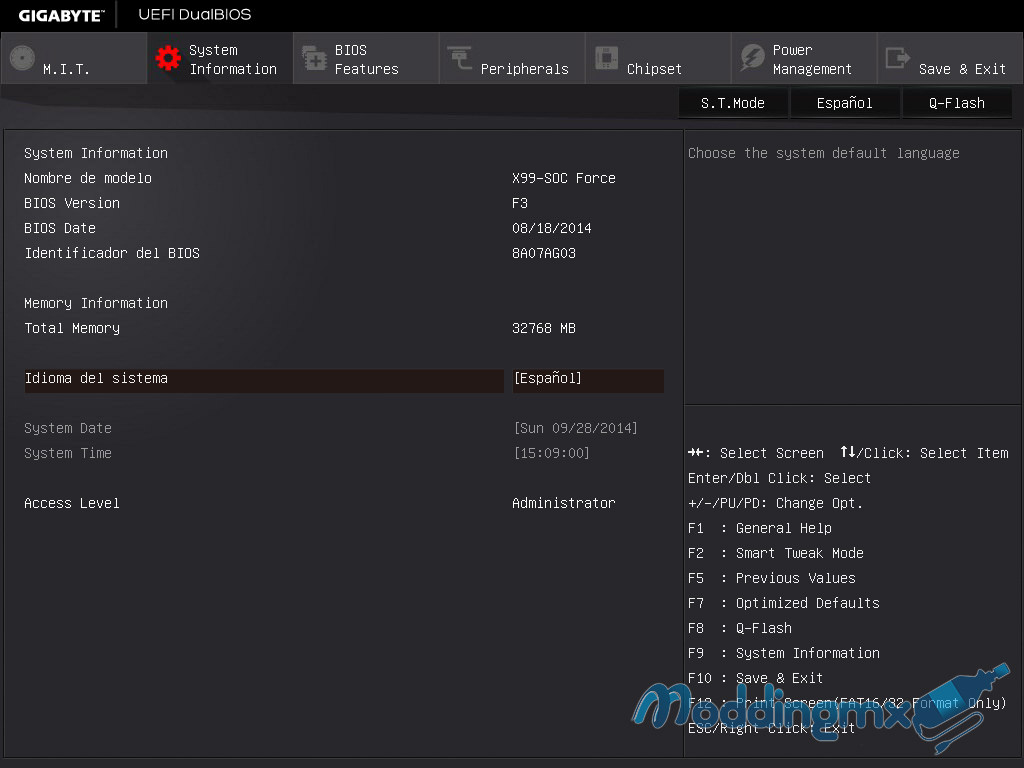Viewport: 1024px width, 768px height.
Task: Click the Power Management lightning icon
Action: (752, 58)
